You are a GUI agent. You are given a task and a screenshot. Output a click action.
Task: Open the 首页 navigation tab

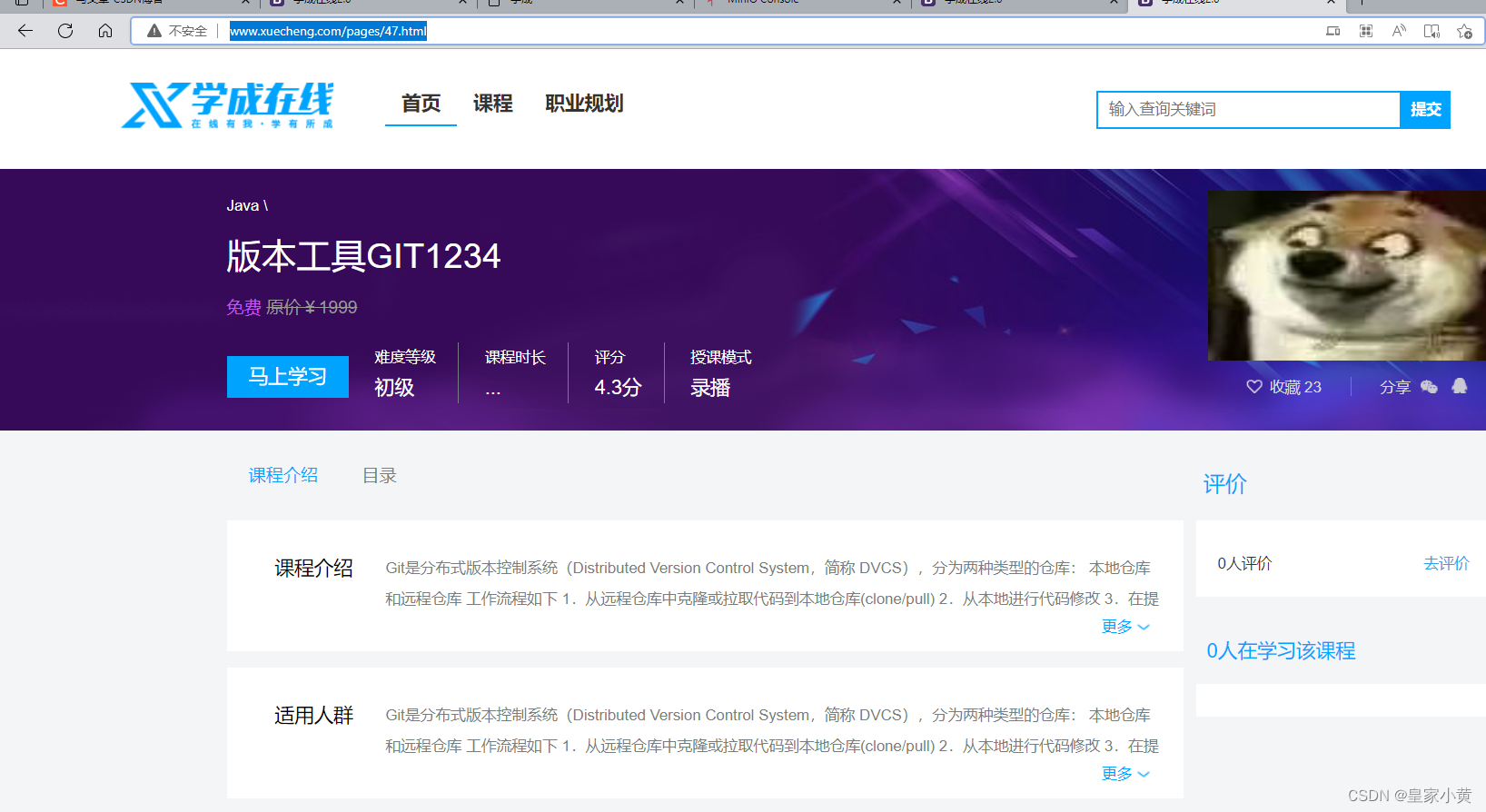[421, 104]
